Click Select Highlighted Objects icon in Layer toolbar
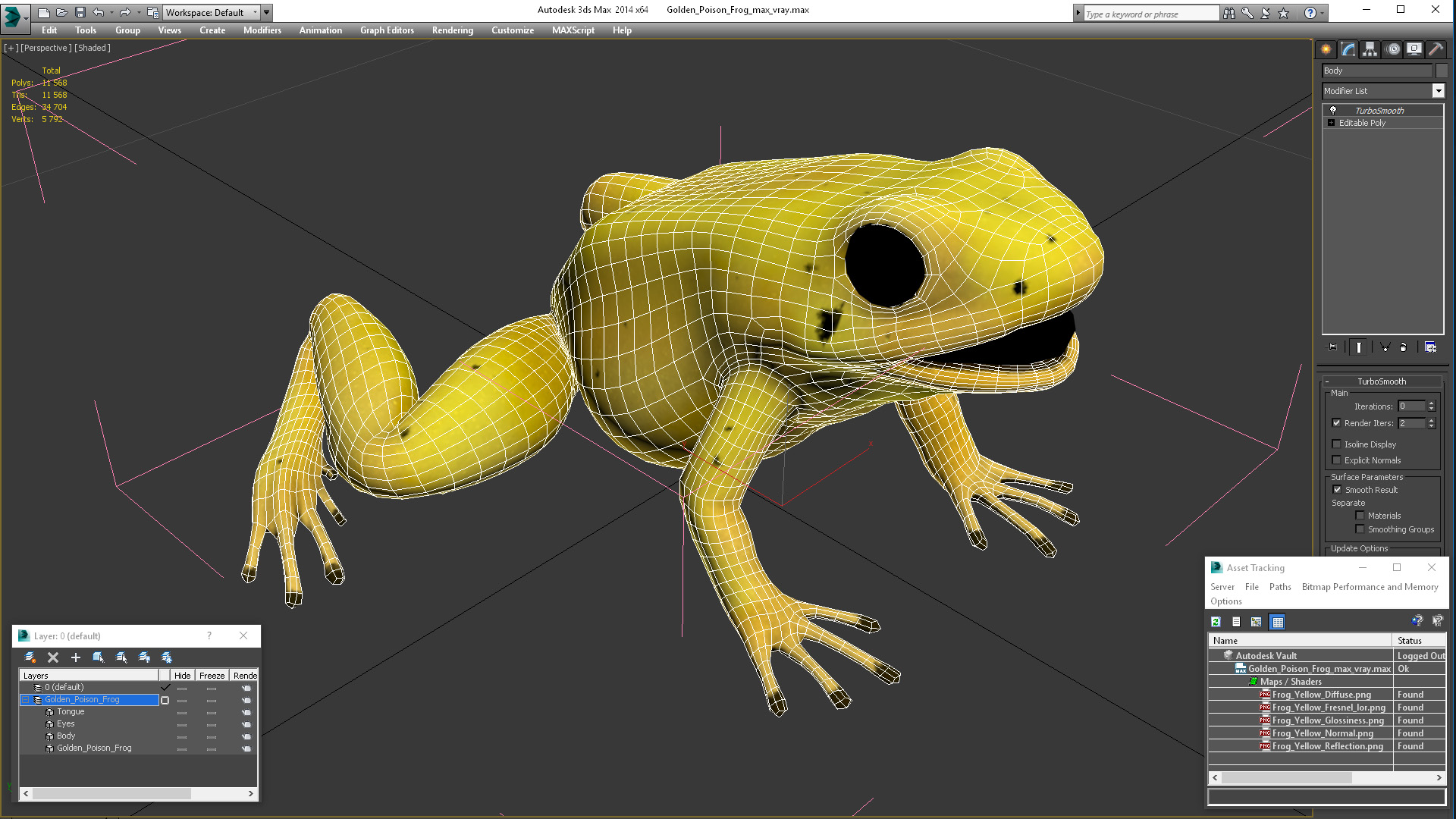This screenshot has height=819, width=1456. 99,657
